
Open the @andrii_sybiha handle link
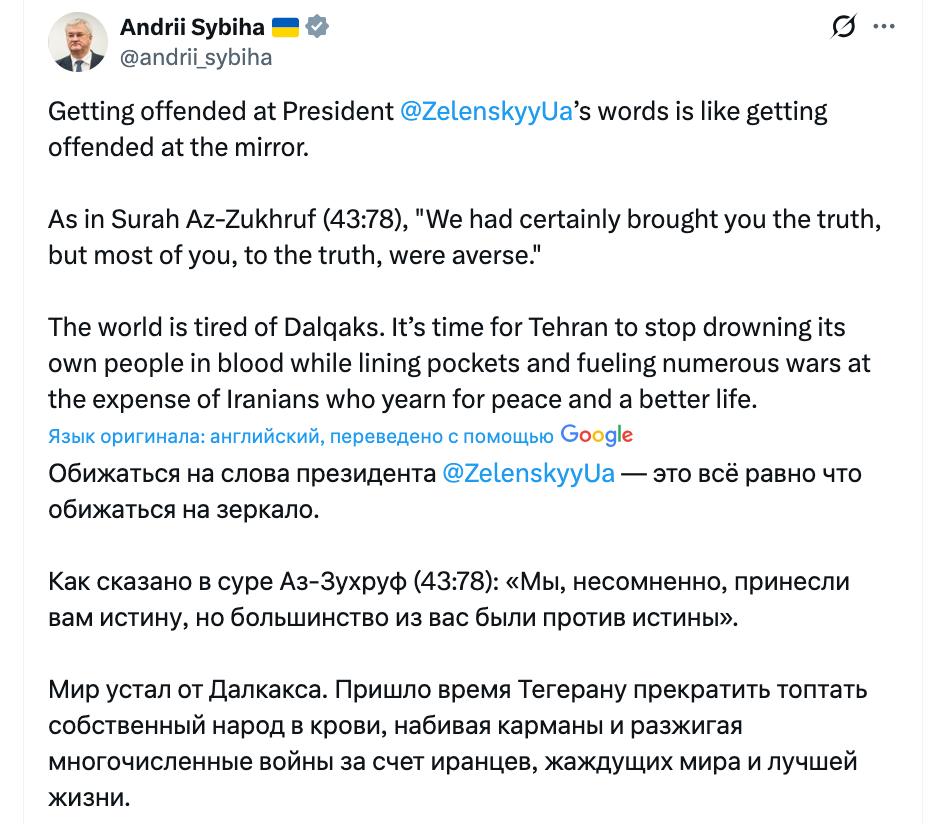[x=195, y=57]
